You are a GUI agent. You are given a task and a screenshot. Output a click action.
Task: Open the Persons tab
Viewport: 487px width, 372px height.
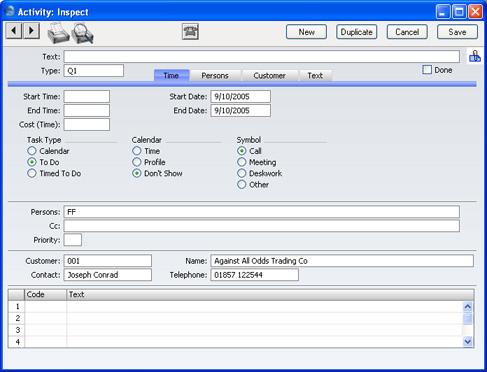click(x=215, y=76)
